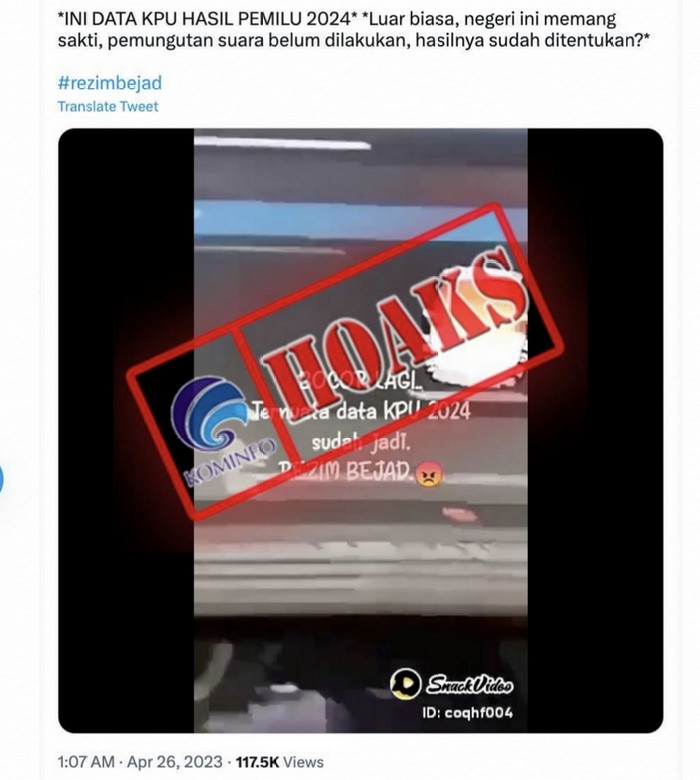The width and height of the screenshot is (700, 780).
Task: Click the Apr 26, 2023 date
Action: coord(175,762)
